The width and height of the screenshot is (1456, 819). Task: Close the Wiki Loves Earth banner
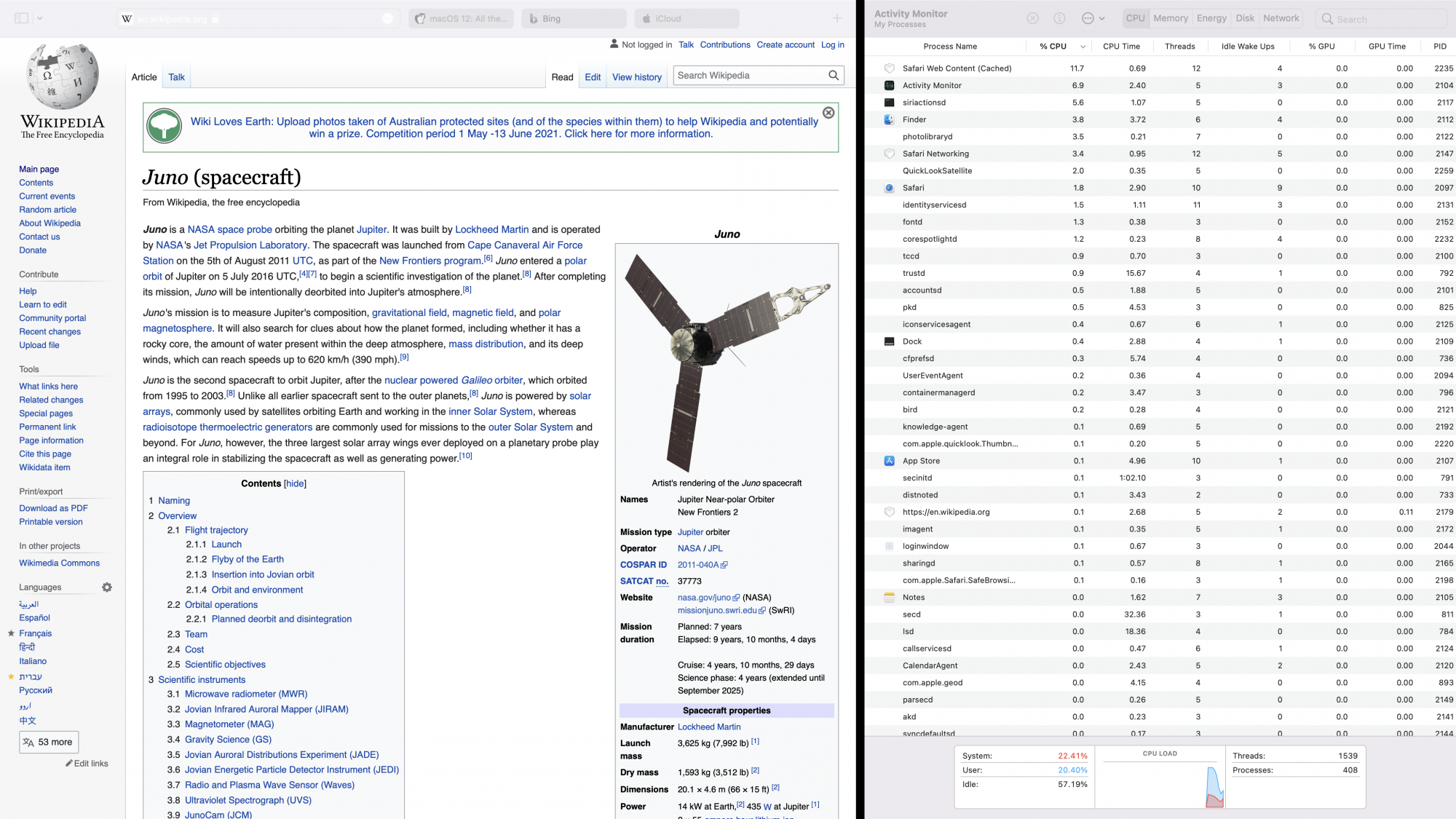[828, 113]
